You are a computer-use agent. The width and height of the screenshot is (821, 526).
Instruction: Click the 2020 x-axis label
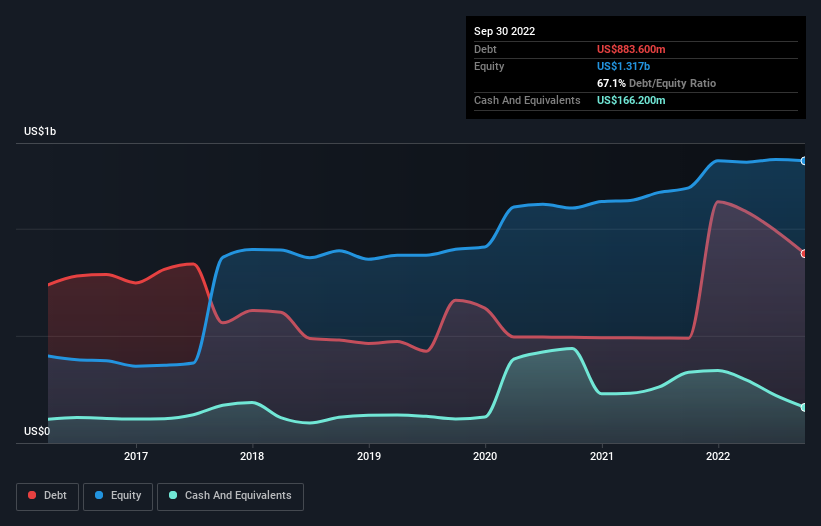pos(485,456)
